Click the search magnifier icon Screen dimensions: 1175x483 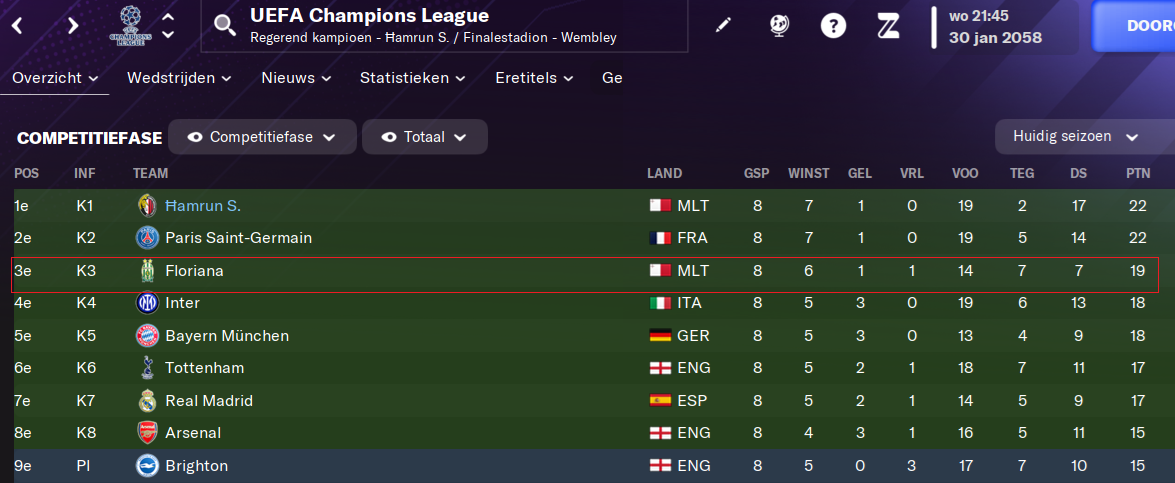[225, 25]
